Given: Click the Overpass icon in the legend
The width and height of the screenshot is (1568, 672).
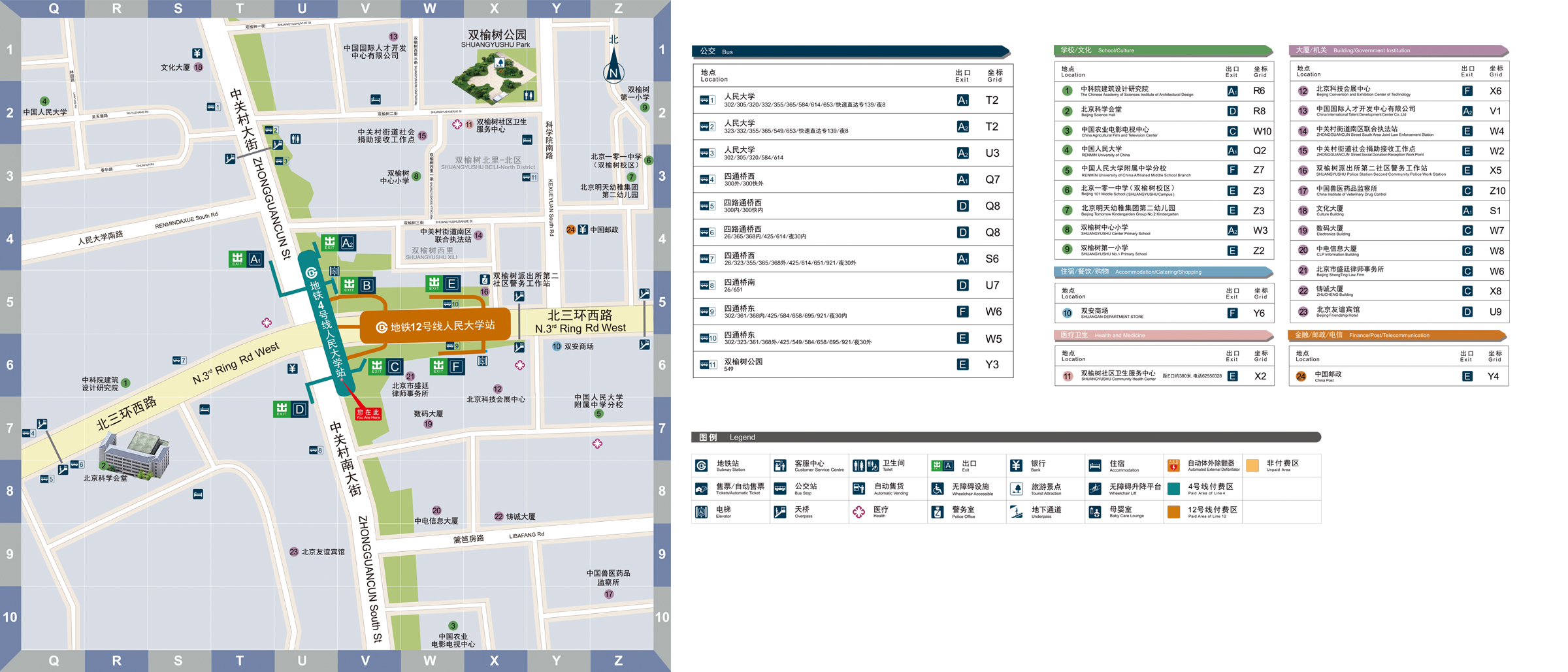Looking at the screenshot, I should click(x=780, y=512).
